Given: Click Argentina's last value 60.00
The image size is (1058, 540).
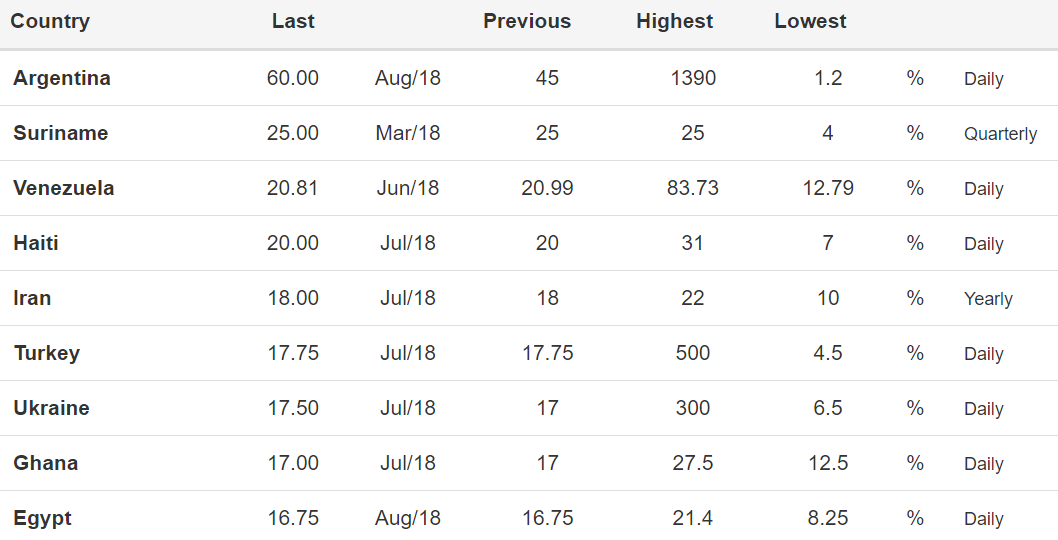Looking at the screenshot, I should pos(293,78).
